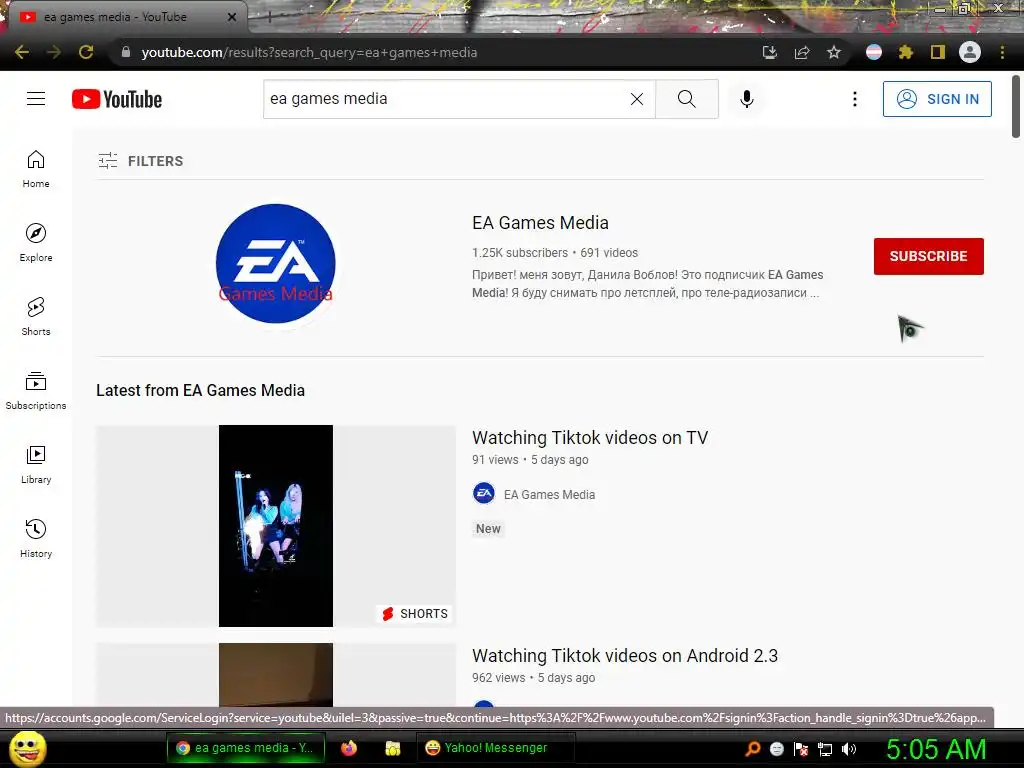
Task: Click the share page icon
Action: 802,52
